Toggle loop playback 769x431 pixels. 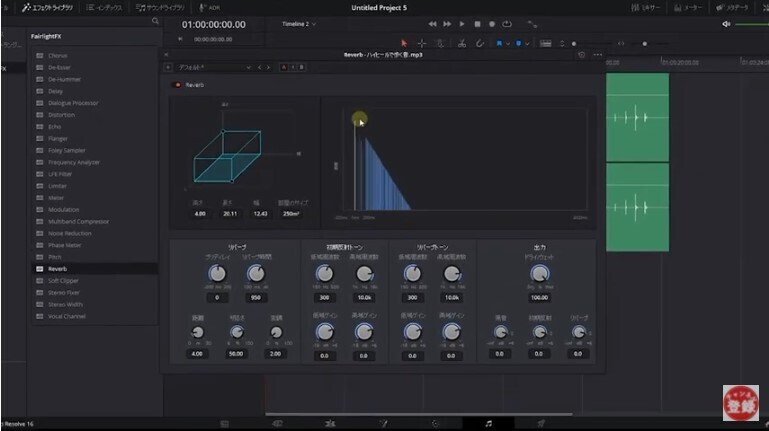(x=507, y=24)
